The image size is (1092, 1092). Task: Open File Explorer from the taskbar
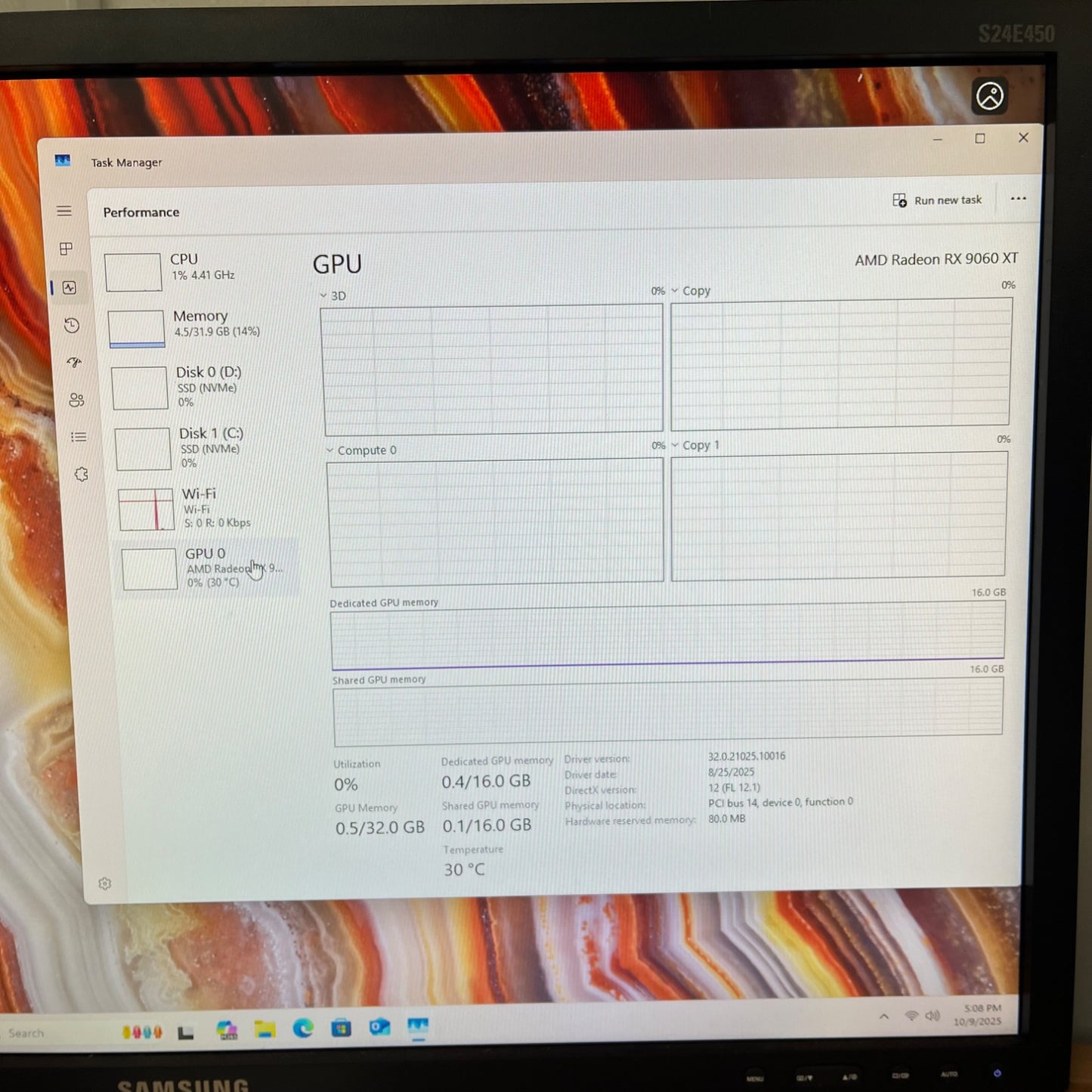pyautogui.click(x=264, y=1029)
